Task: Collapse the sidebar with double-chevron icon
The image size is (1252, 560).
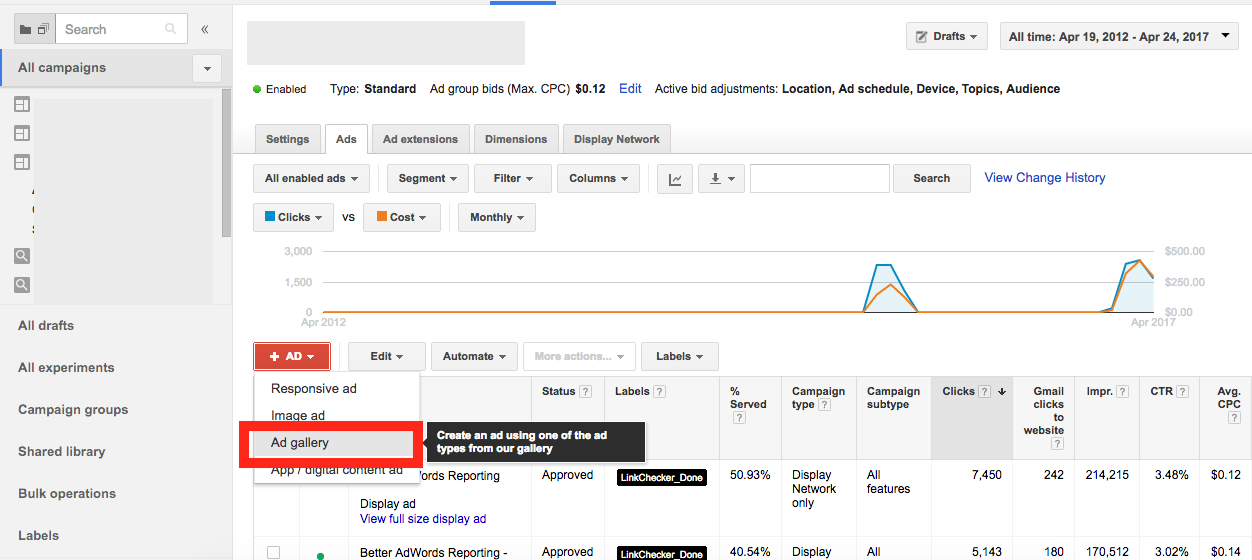Action: (x=205, y=29)
